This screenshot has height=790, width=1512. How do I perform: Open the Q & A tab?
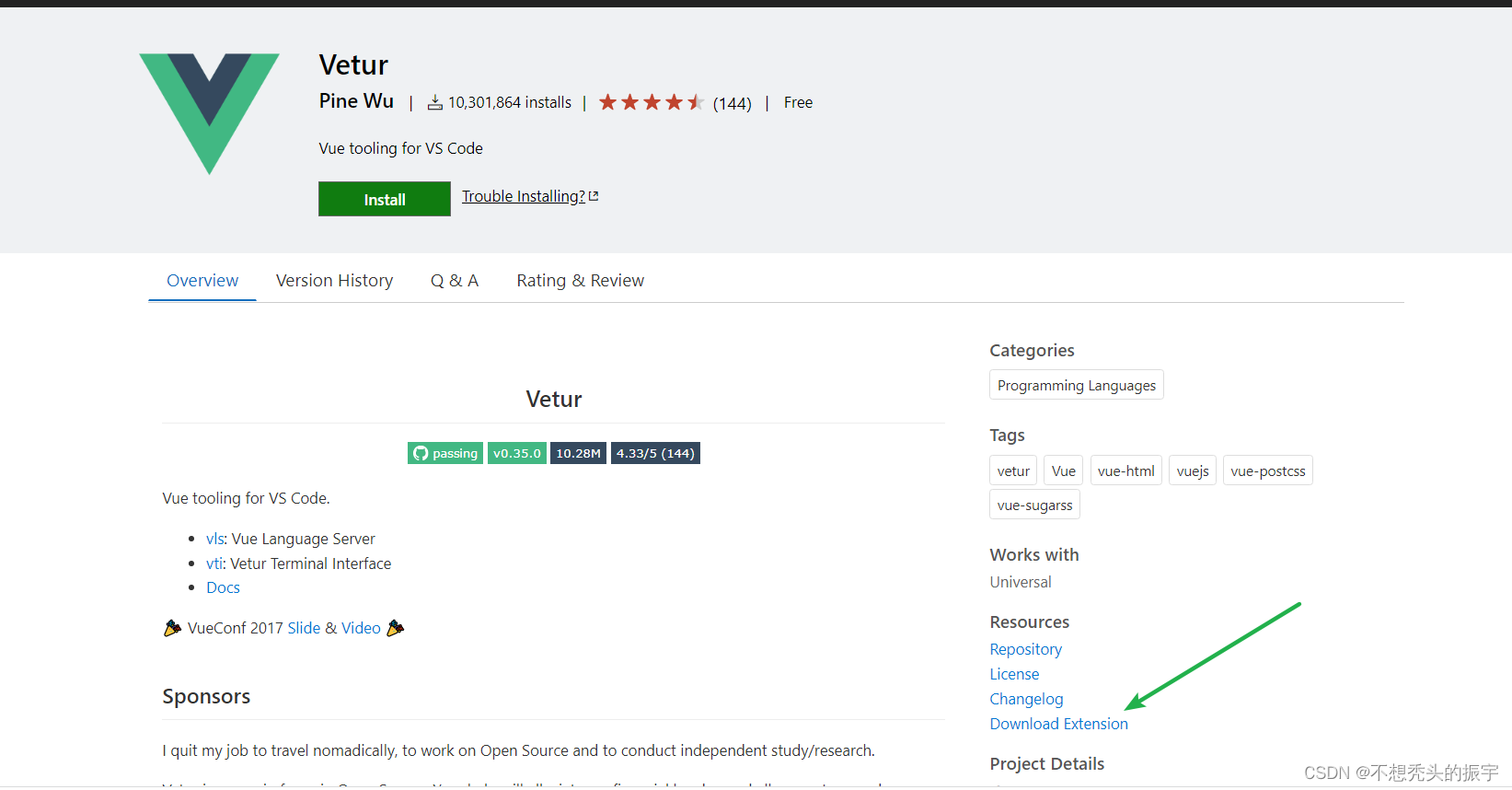[x=455, y=281]
